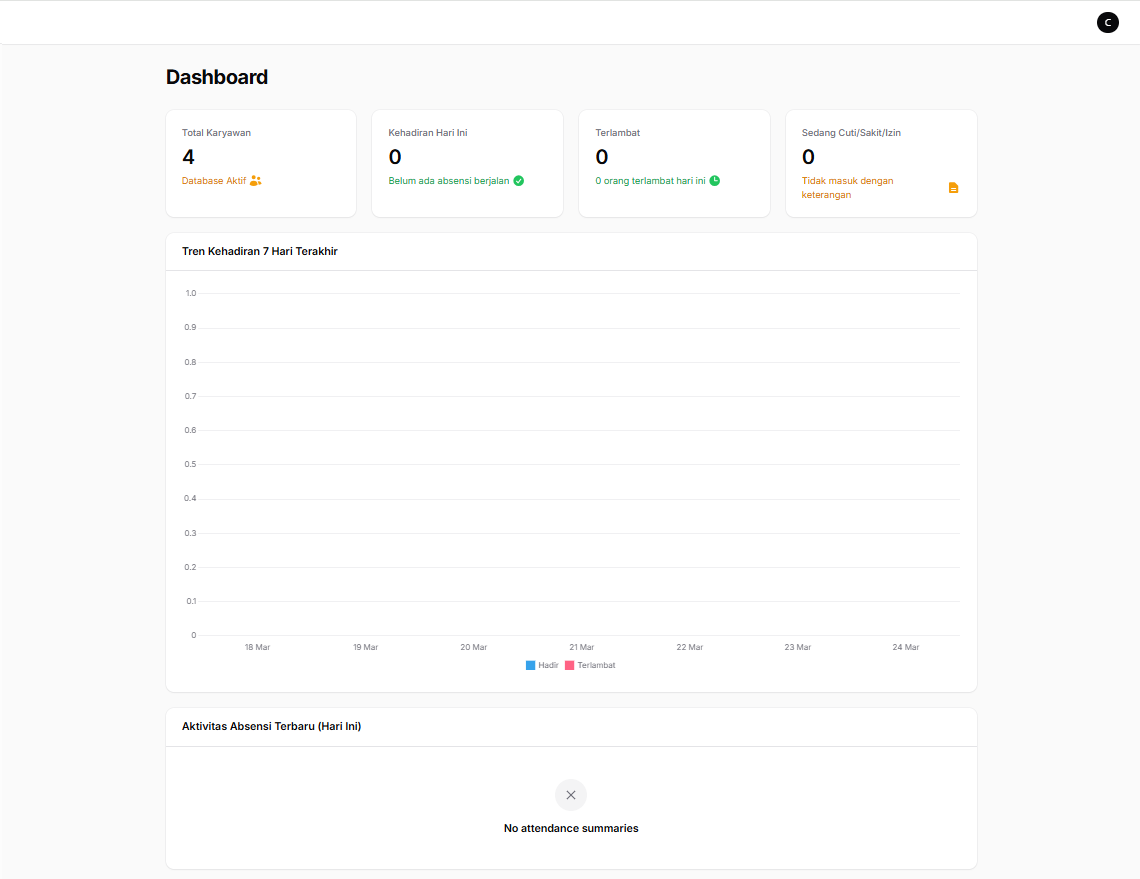The image size is (1140, 879).
Task: Click the No attendance summaries message
Action: [x=571, y=828]
